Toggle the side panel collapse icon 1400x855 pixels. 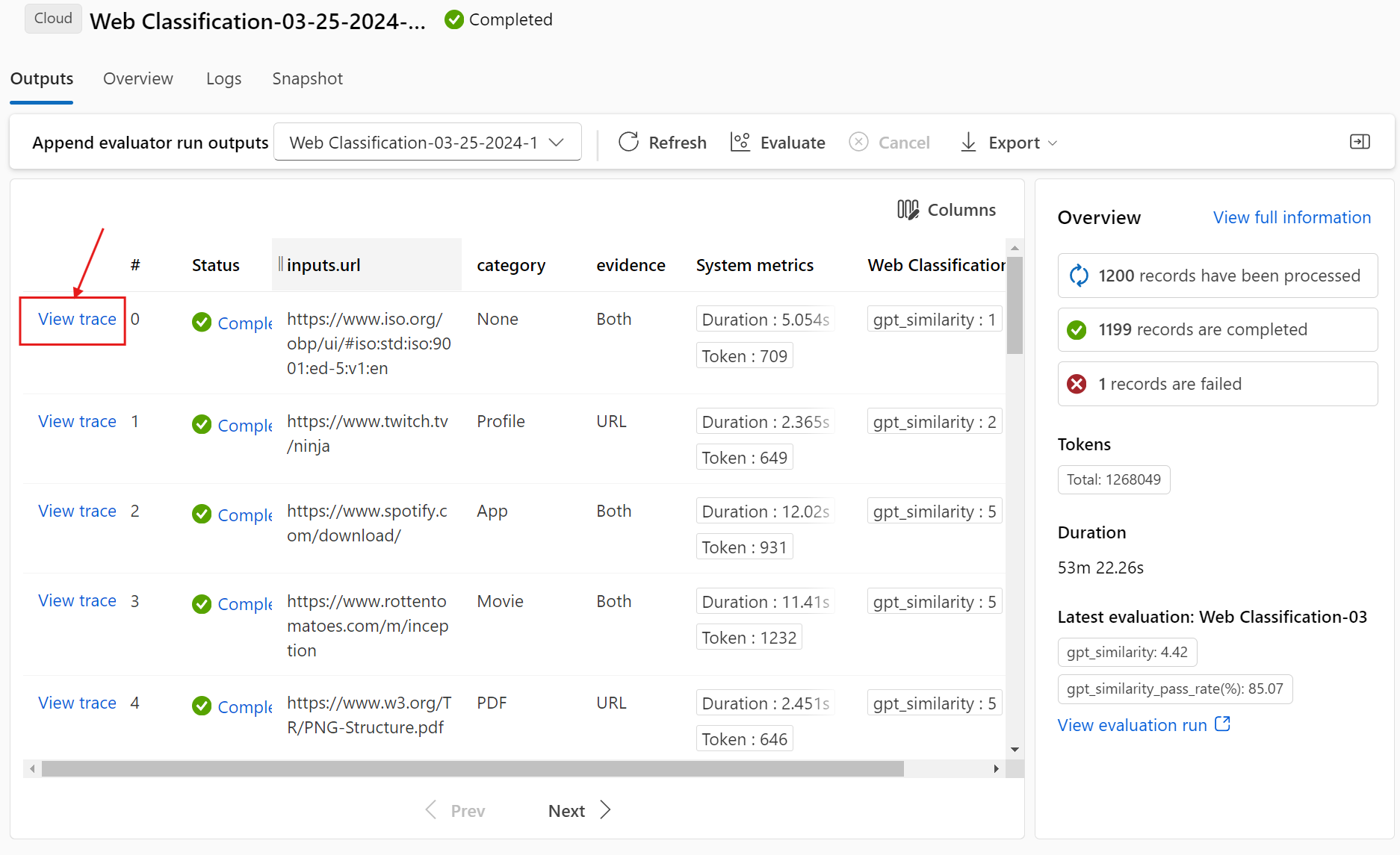1360,142
